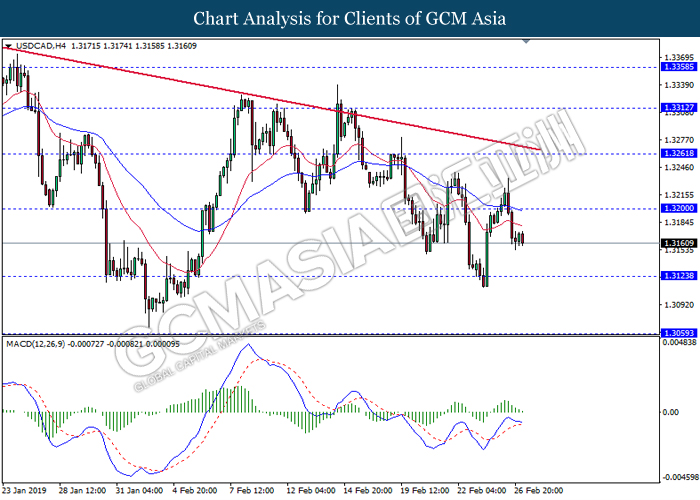
Task: Select the 1.31238 price level label
Action: [679, 276]
